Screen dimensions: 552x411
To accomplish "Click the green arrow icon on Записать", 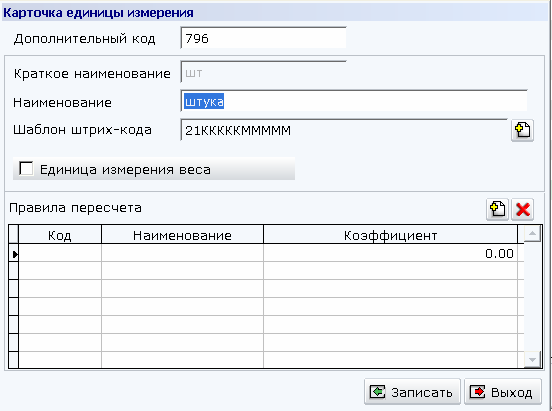I will (x=377, y=392).
